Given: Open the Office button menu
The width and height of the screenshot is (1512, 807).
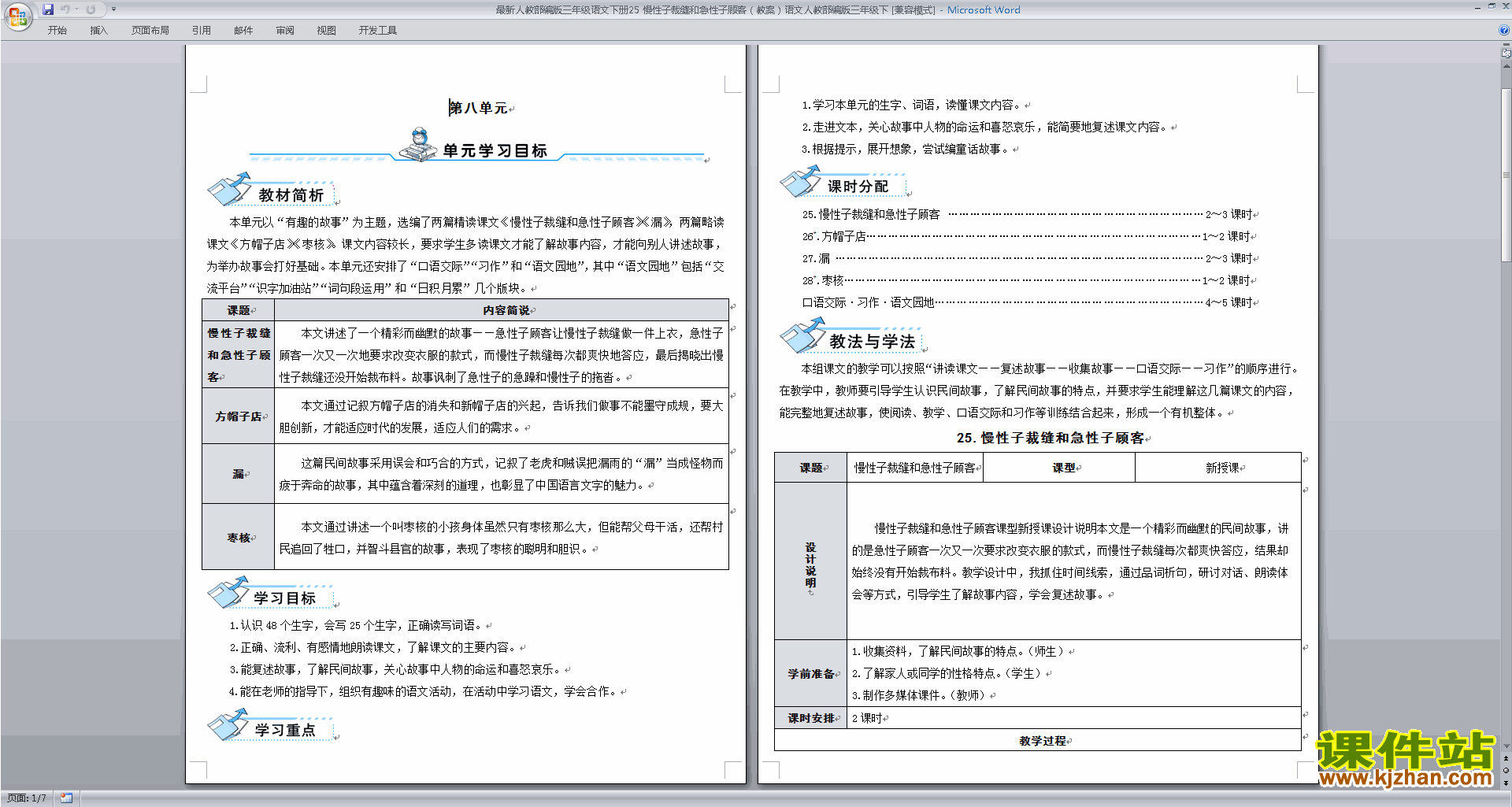Looking at the screenshot, I should (17, 16).
